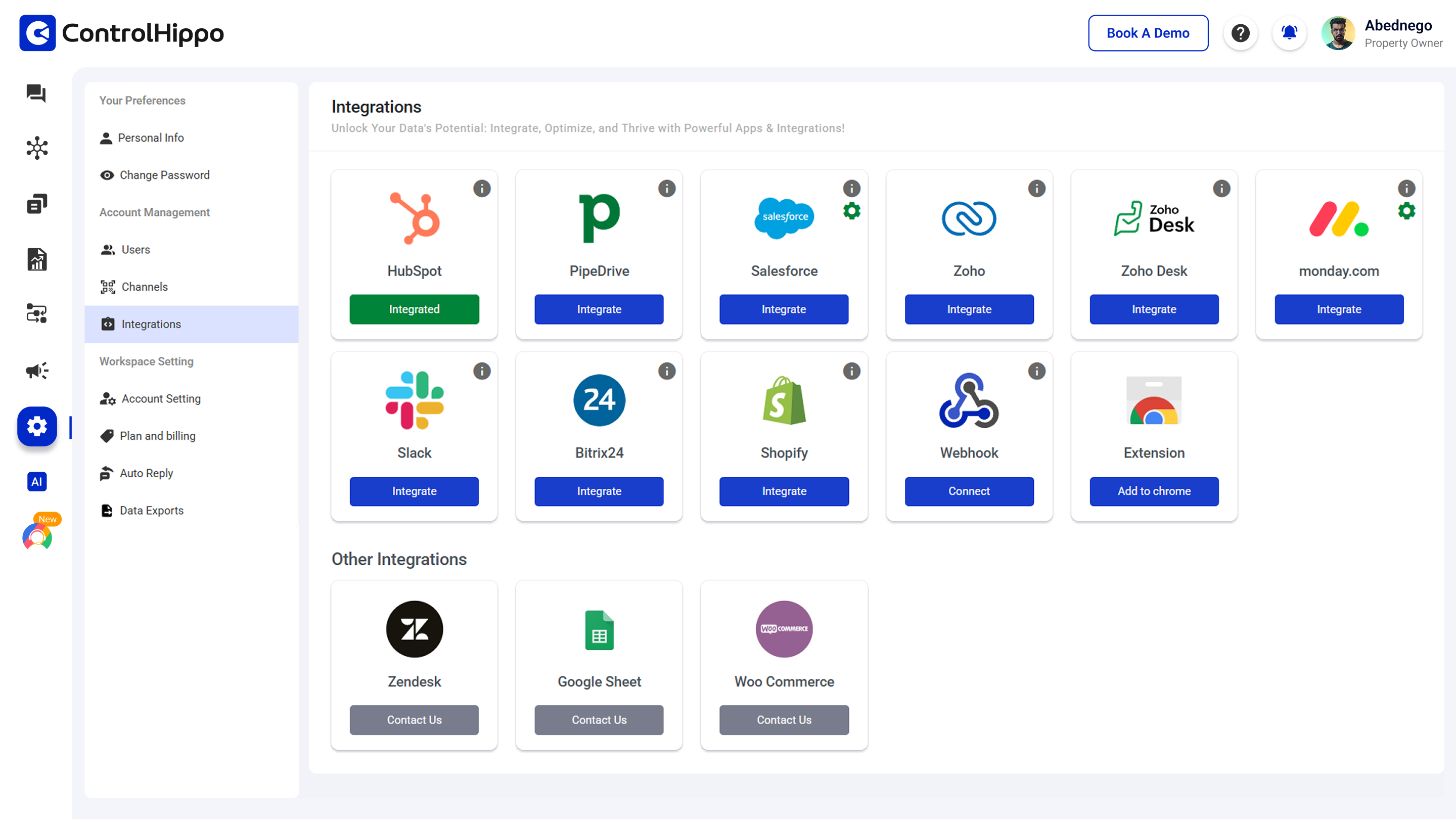Click the Book A Demo button

click(x=1148, y=33)
